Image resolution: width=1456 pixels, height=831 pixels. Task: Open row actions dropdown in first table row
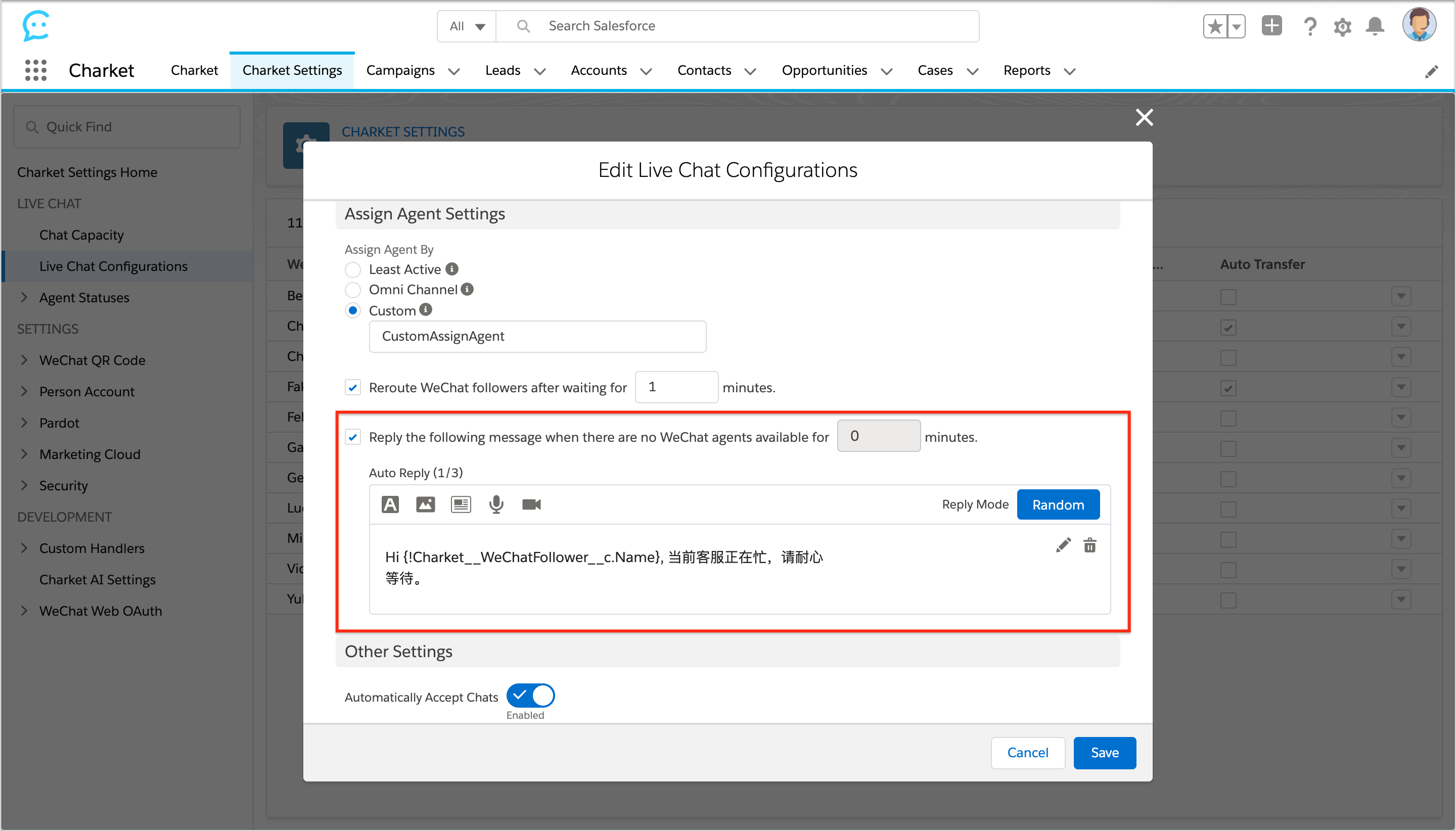1401,296
